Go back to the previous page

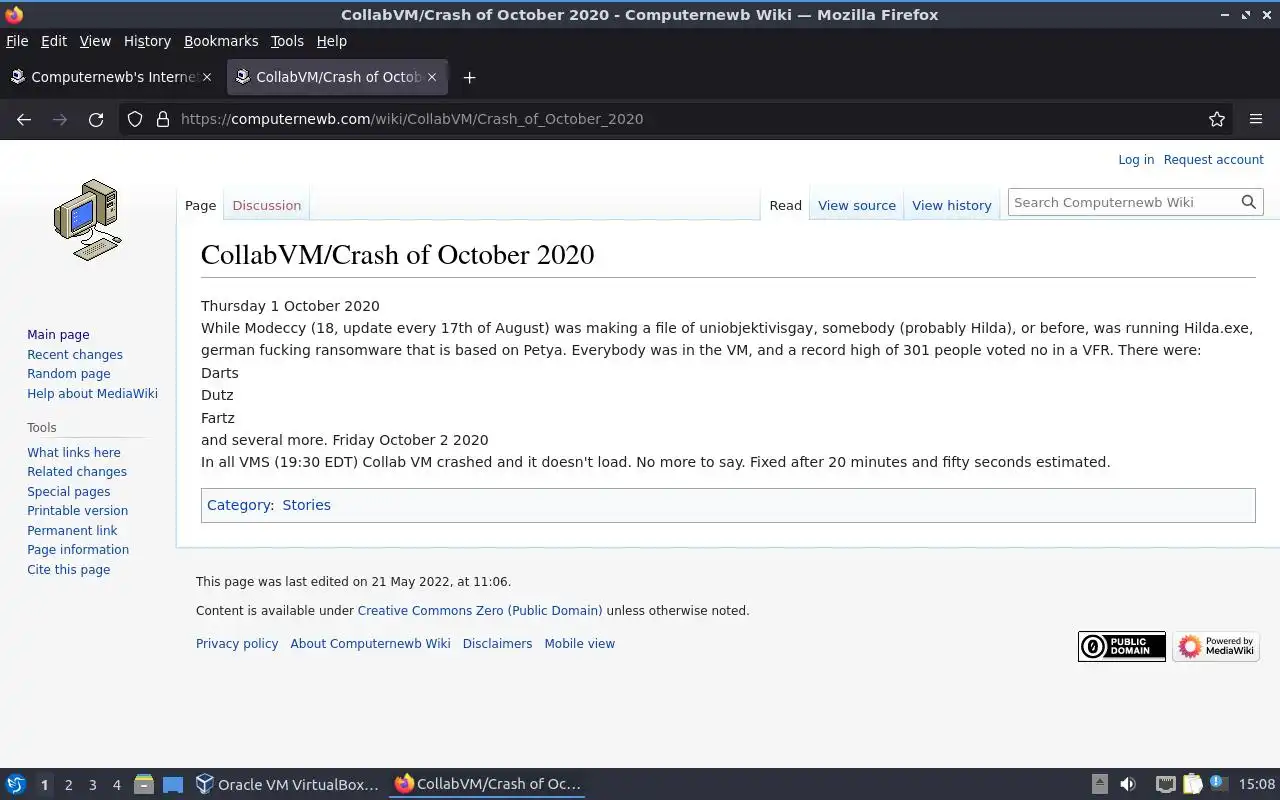[24, 119]
